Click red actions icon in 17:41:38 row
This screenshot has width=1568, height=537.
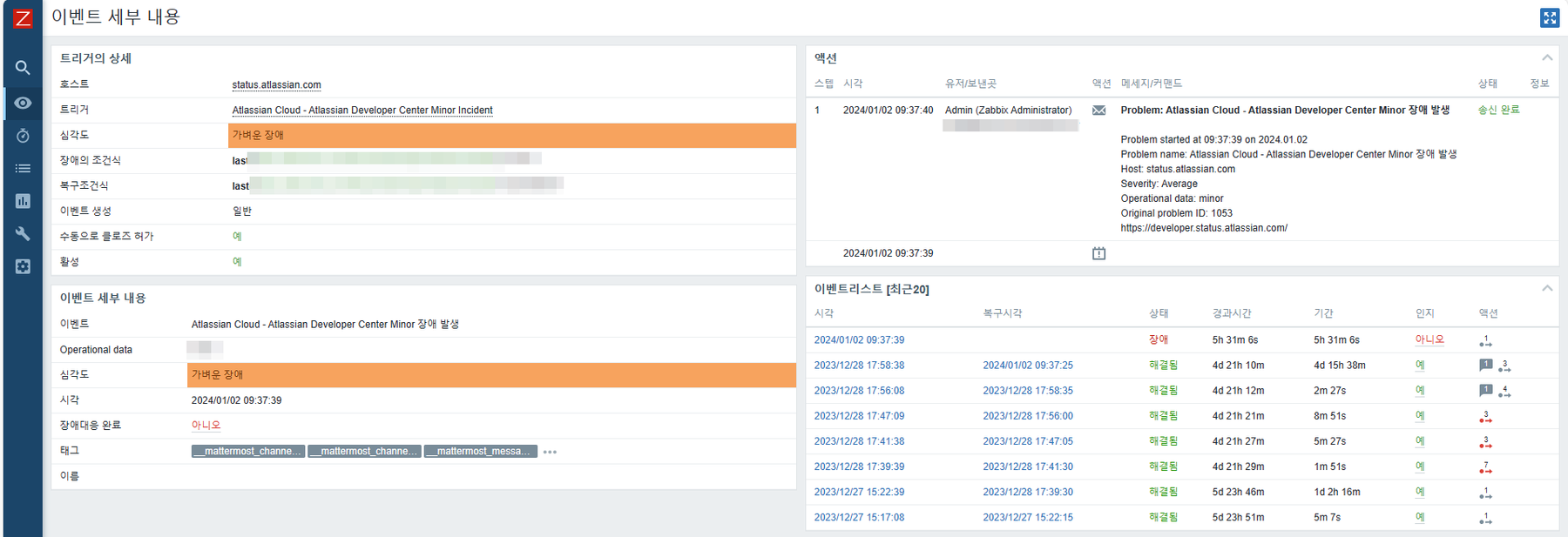(1485, 442)
